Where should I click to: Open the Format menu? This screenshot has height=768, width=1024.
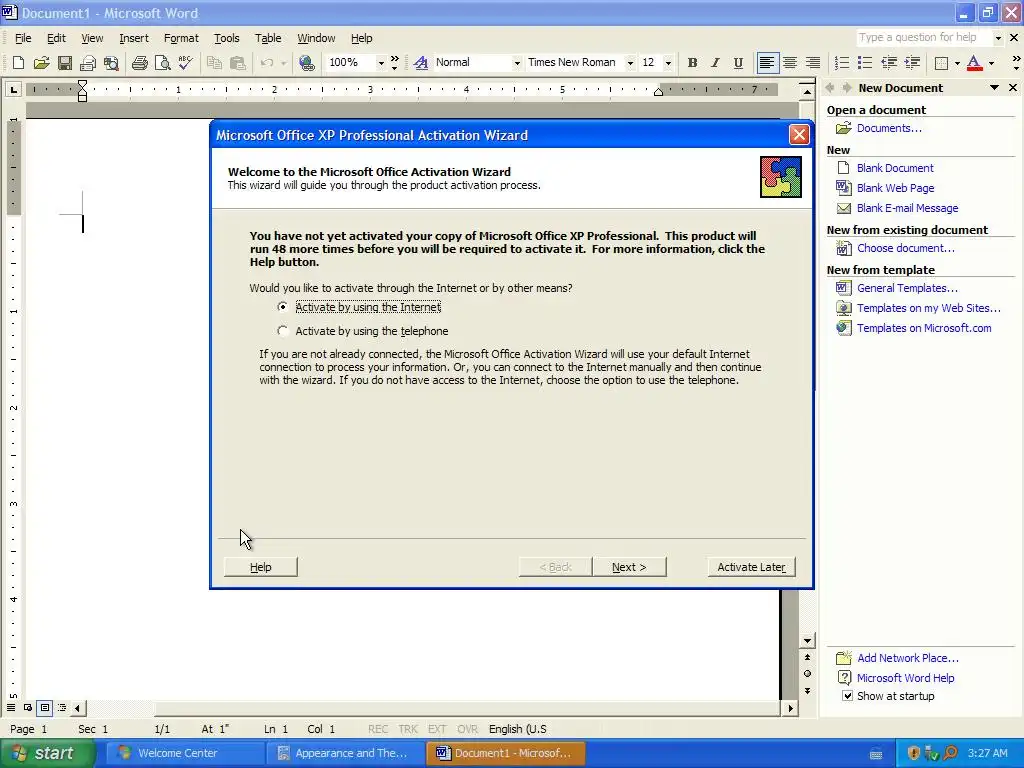181,38
